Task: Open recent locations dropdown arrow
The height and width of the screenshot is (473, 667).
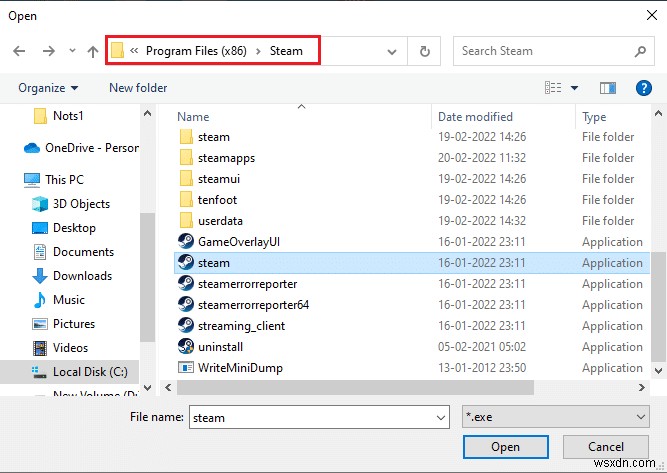Action: (x=72, y=51)
